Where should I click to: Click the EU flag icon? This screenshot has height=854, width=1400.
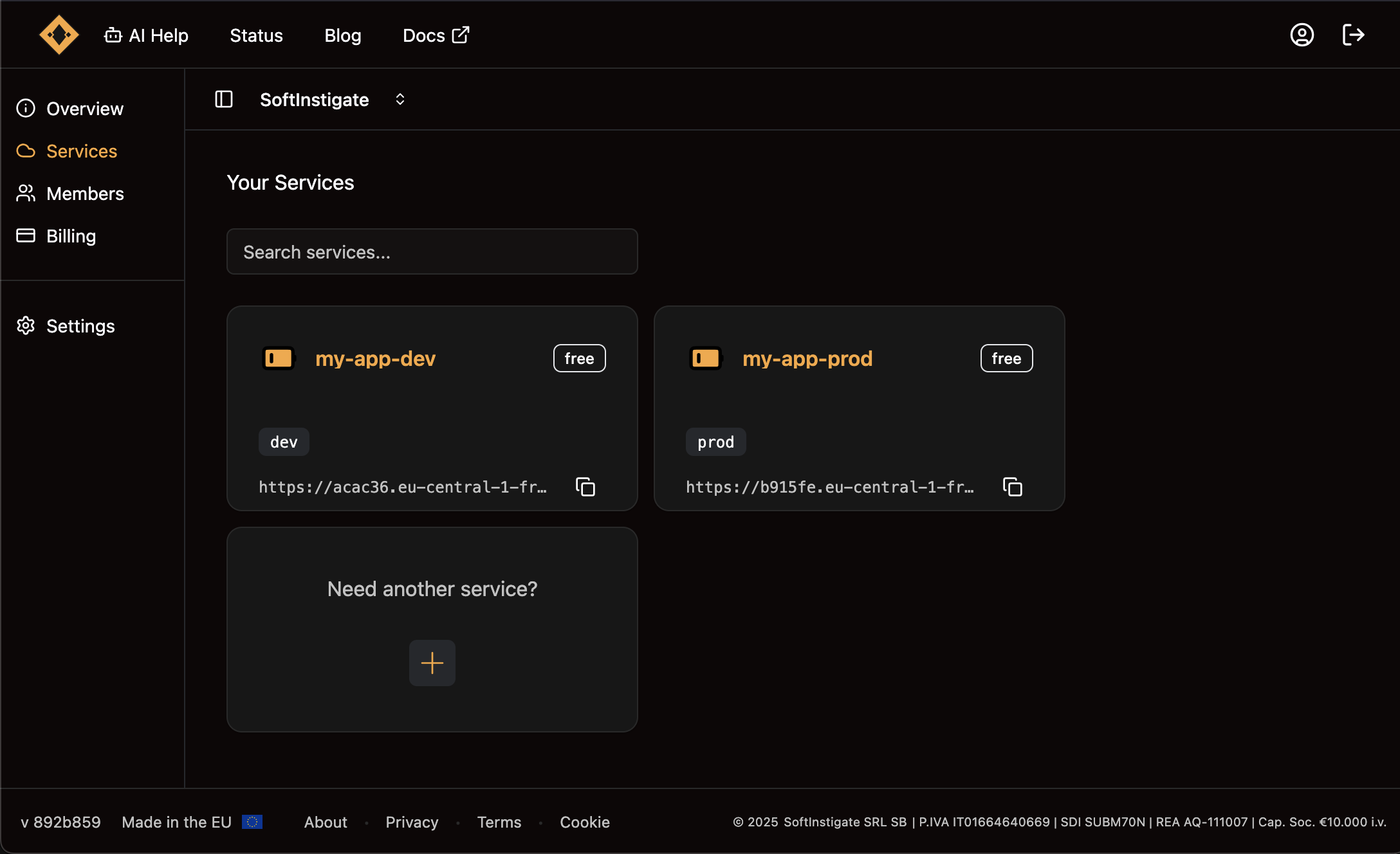tap(252, 822)
